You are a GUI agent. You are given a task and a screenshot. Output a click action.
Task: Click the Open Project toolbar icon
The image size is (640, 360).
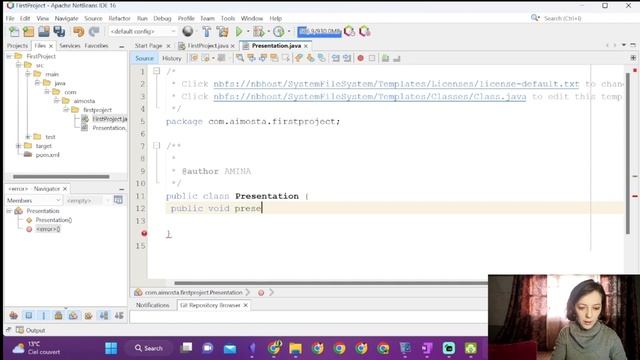tap(44, 31)
